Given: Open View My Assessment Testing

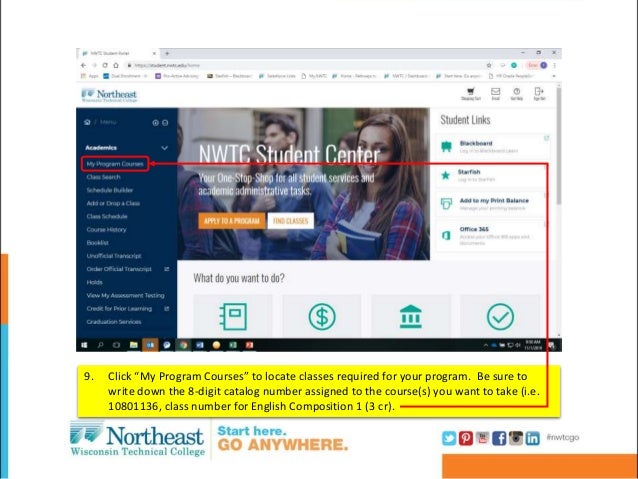Looking at the screenshot, I should tap(125, 295).
